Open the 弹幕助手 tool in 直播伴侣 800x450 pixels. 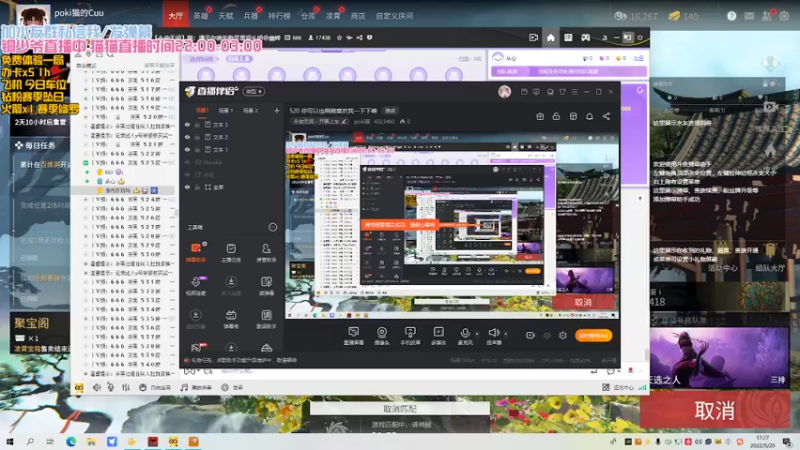click(x=196, y=252)
